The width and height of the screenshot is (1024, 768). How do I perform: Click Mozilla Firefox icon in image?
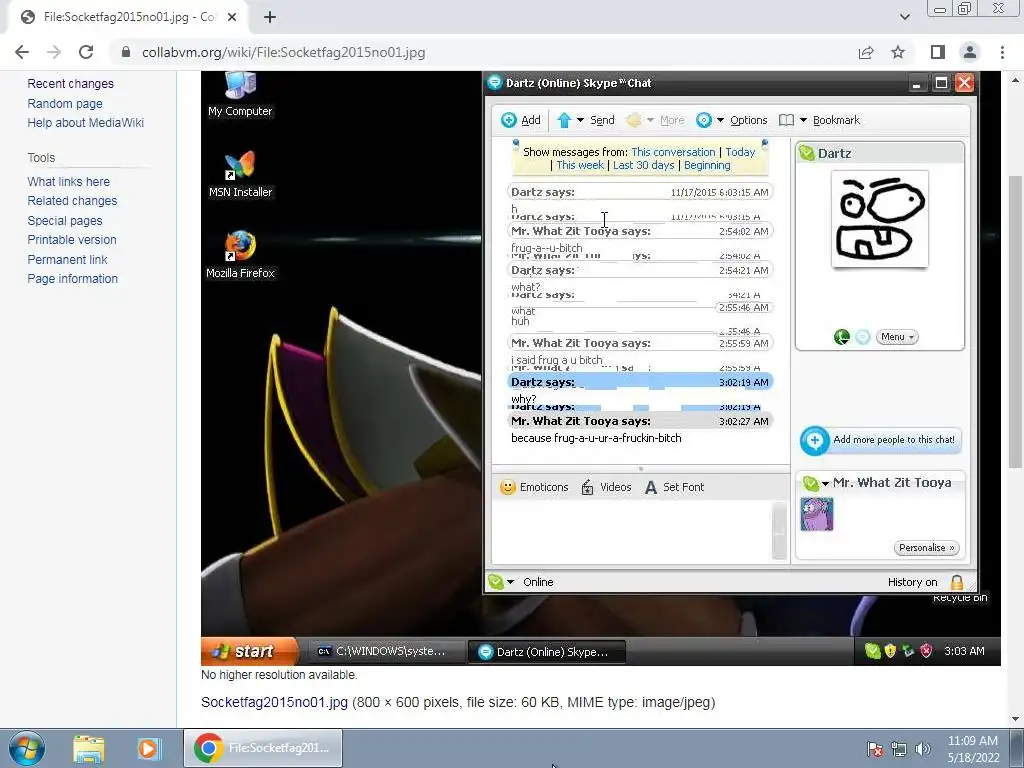click(240, 255)
